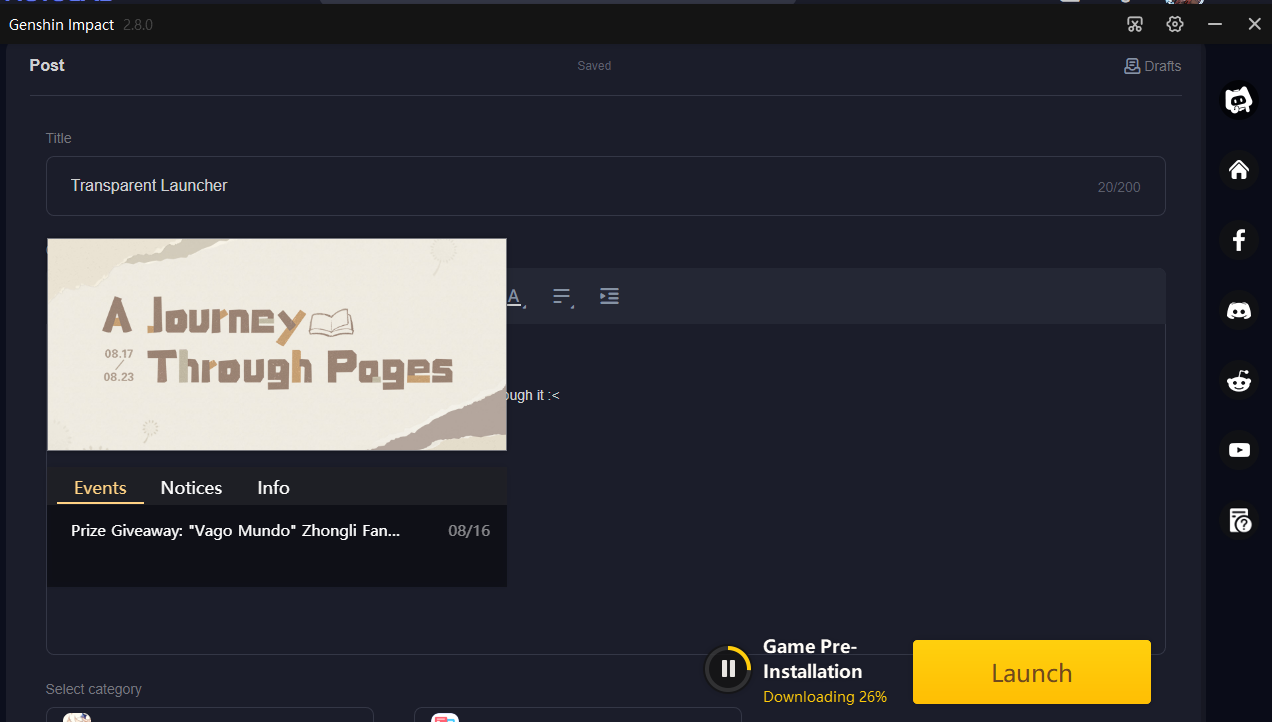
Task: Open launcher settings gear icon
Action: [1175, 24]
